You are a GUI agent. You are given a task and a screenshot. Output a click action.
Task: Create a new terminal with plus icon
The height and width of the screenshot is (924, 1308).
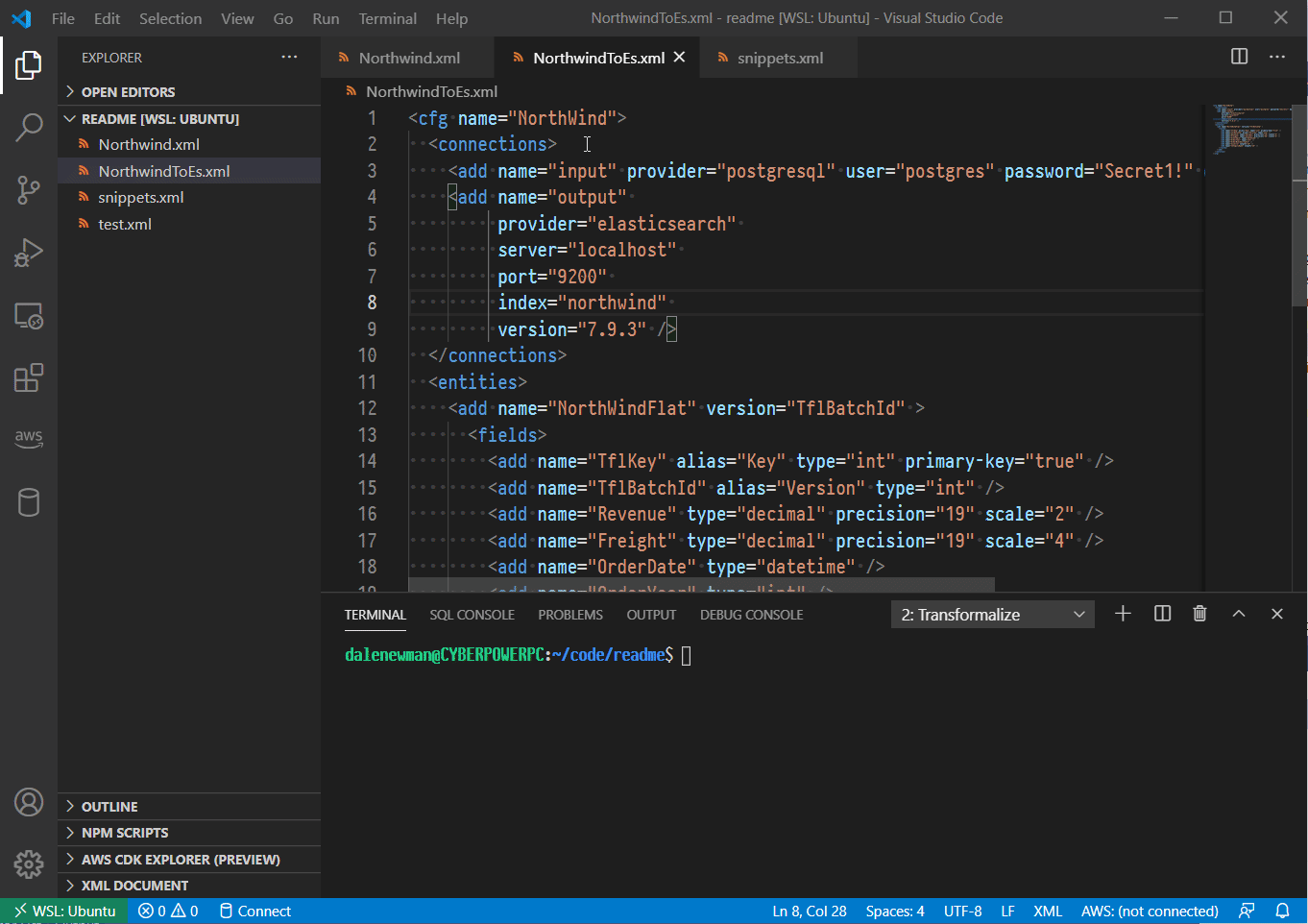click(x=1123, y=614)
